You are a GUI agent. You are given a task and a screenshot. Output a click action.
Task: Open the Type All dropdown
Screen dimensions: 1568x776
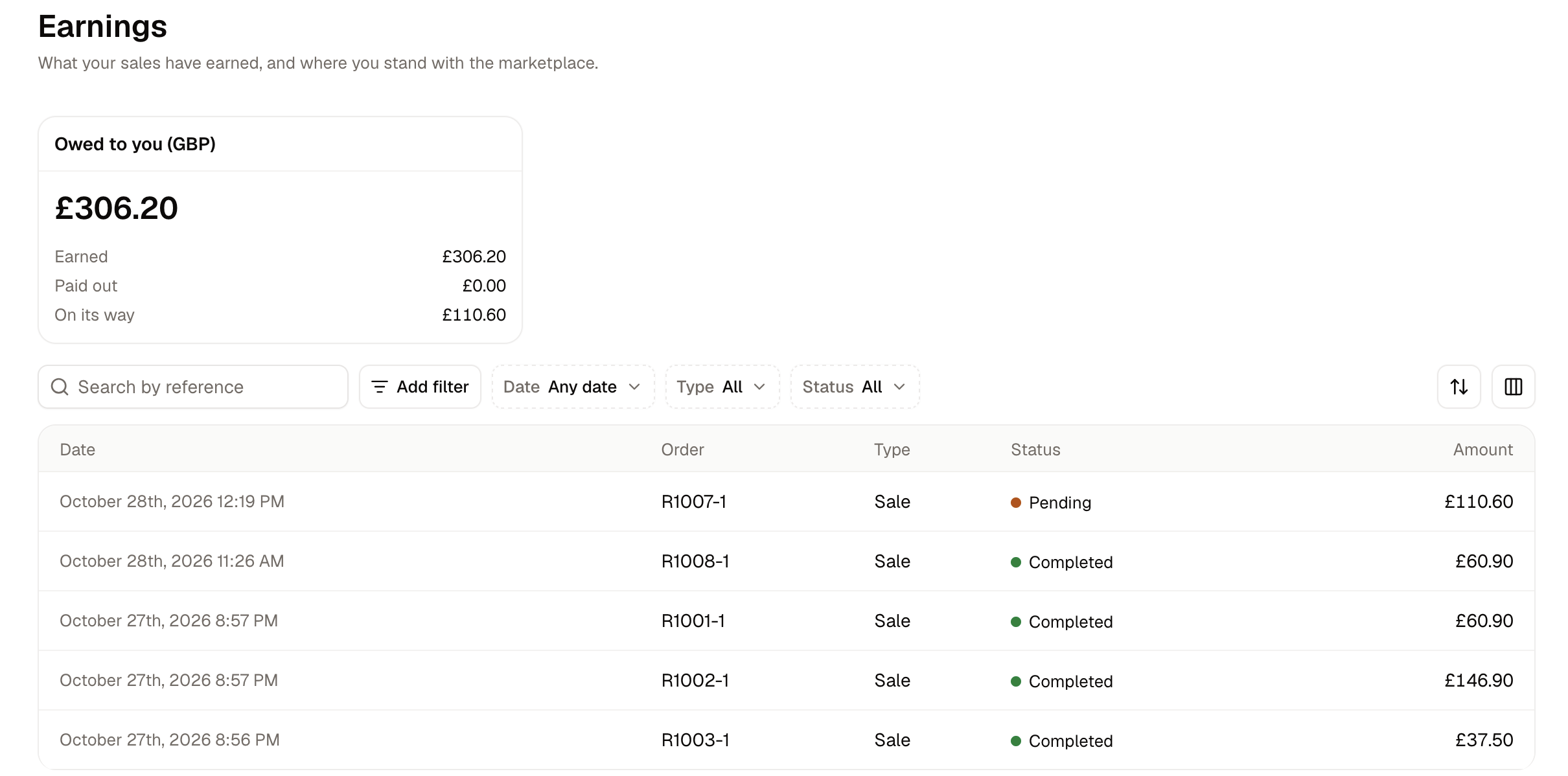pos(722,387)
